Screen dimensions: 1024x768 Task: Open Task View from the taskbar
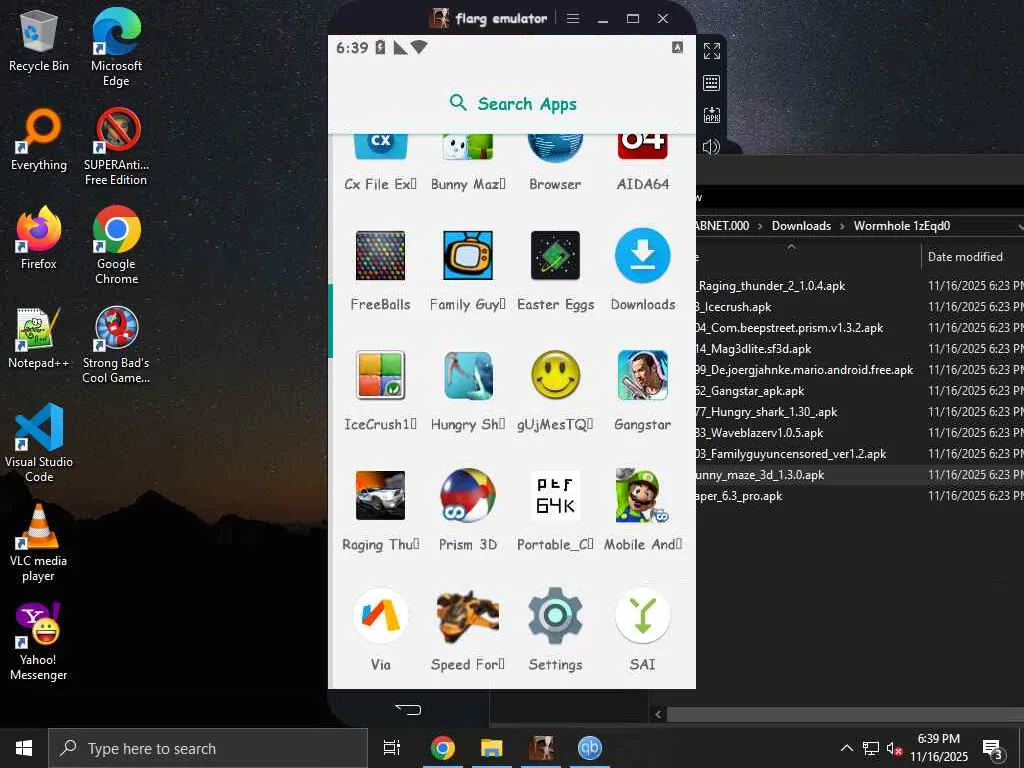[x=392, y=748]
